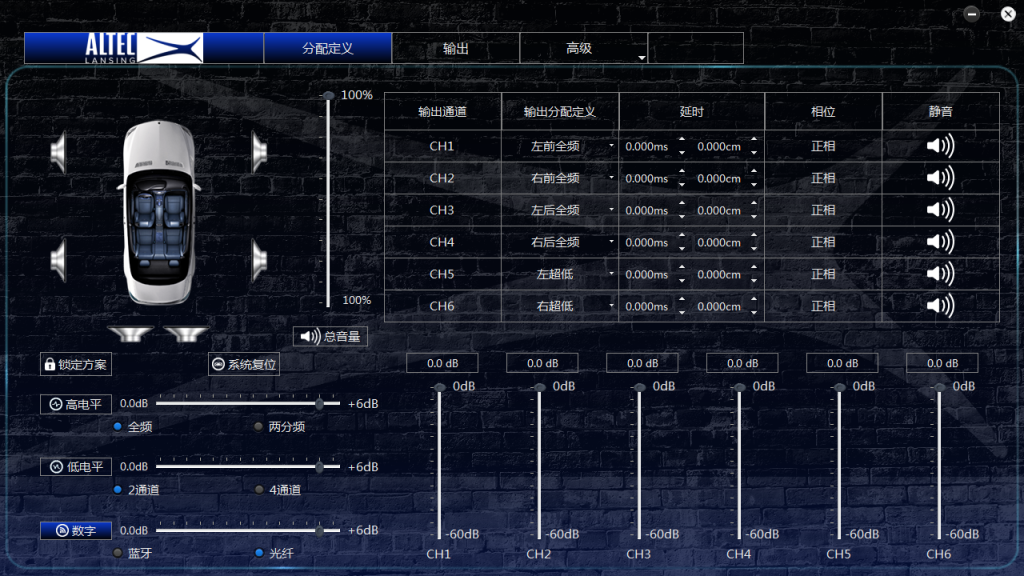Switch to the 输出 tab
Screen dimensions: 1024x576
pos(456,48)
